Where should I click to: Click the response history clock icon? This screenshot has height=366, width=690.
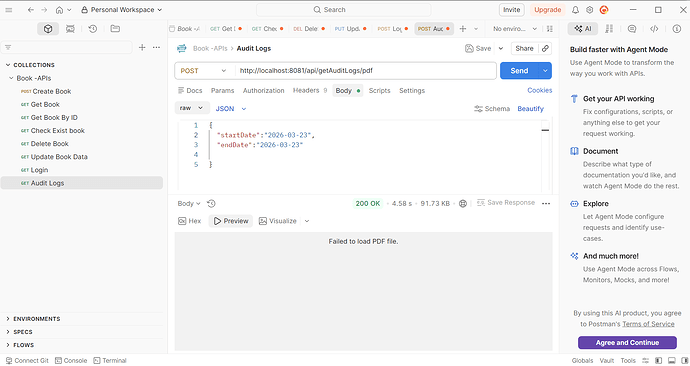click(x=211, y=203)
